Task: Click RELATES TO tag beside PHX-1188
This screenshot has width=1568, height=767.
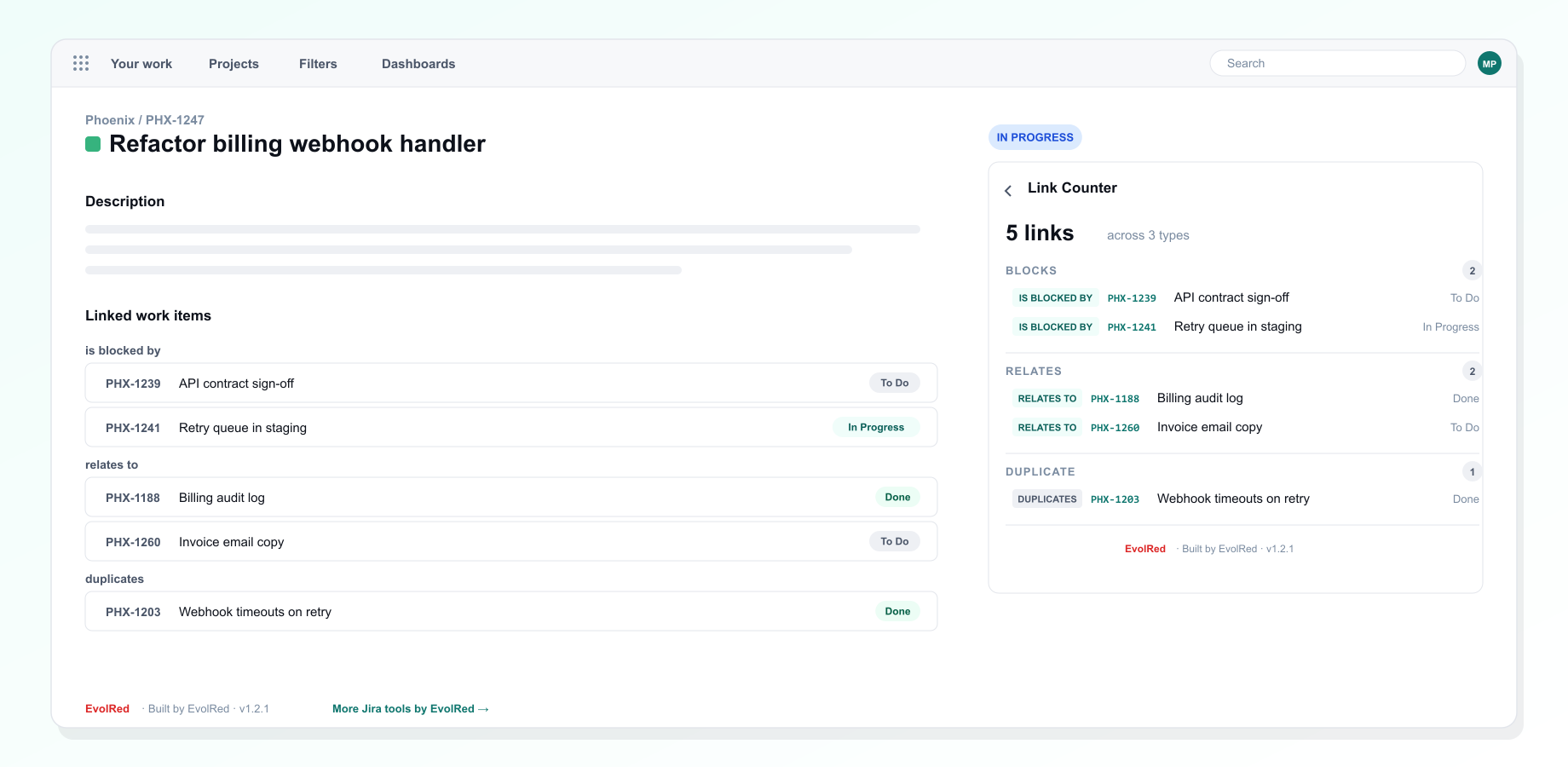Action: pos(1047,399)
